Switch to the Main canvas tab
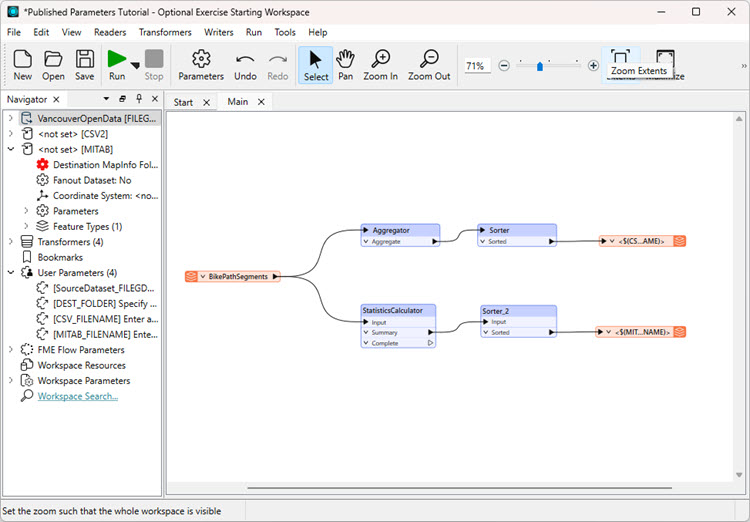Screen dimensions: 750x522 [238, 102]
